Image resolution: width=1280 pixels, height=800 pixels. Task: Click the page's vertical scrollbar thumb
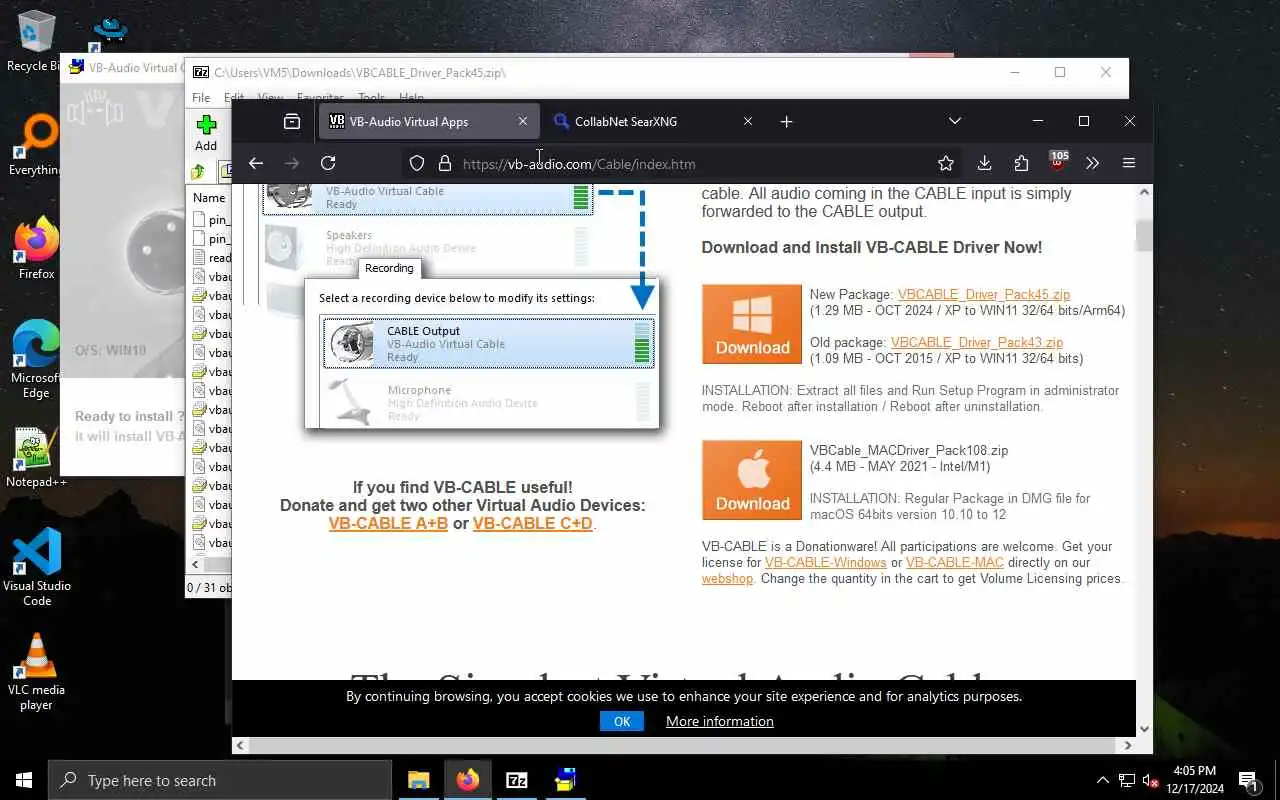[x=1144, y=236]
